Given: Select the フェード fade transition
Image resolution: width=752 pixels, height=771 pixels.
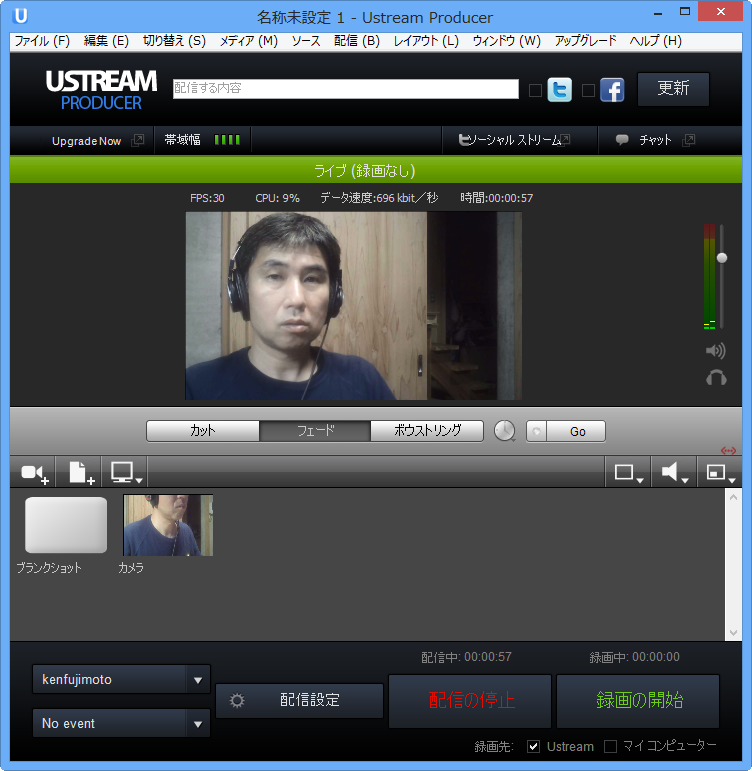Looking at the screenshot, I should pos(315,431).
